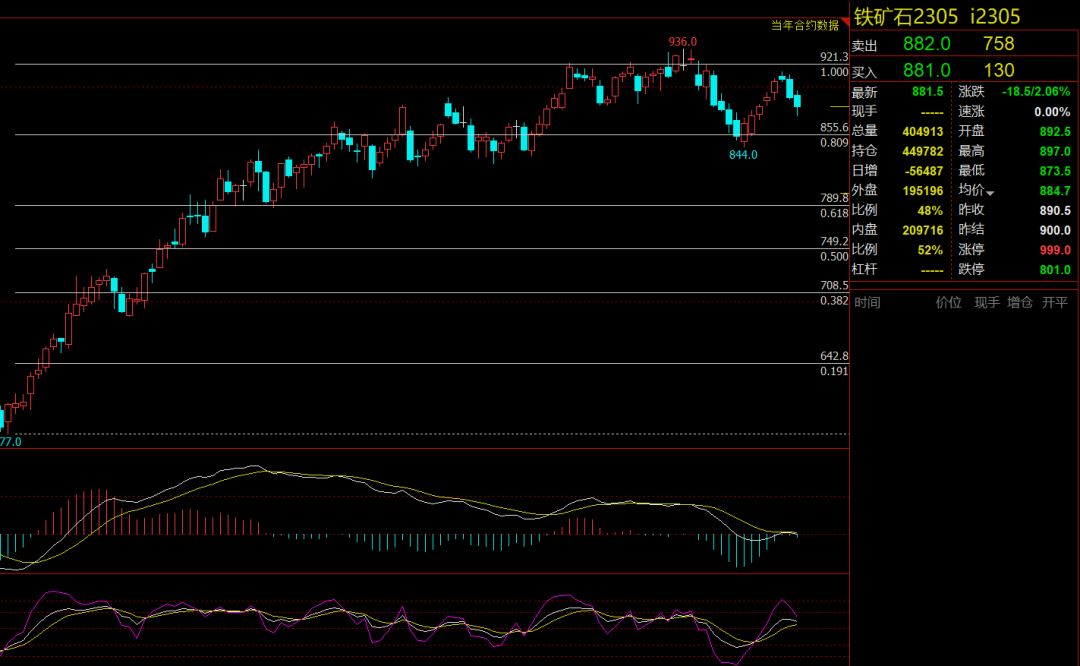Select the 卖出 price 882.0

click(x=926, y=44)
